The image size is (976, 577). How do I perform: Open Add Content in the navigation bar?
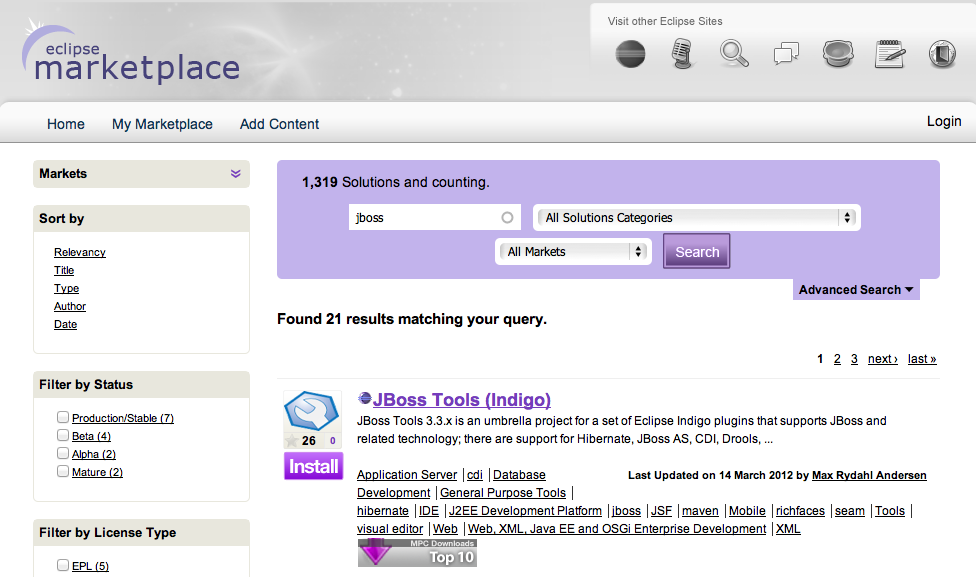(x=279, y=124)
